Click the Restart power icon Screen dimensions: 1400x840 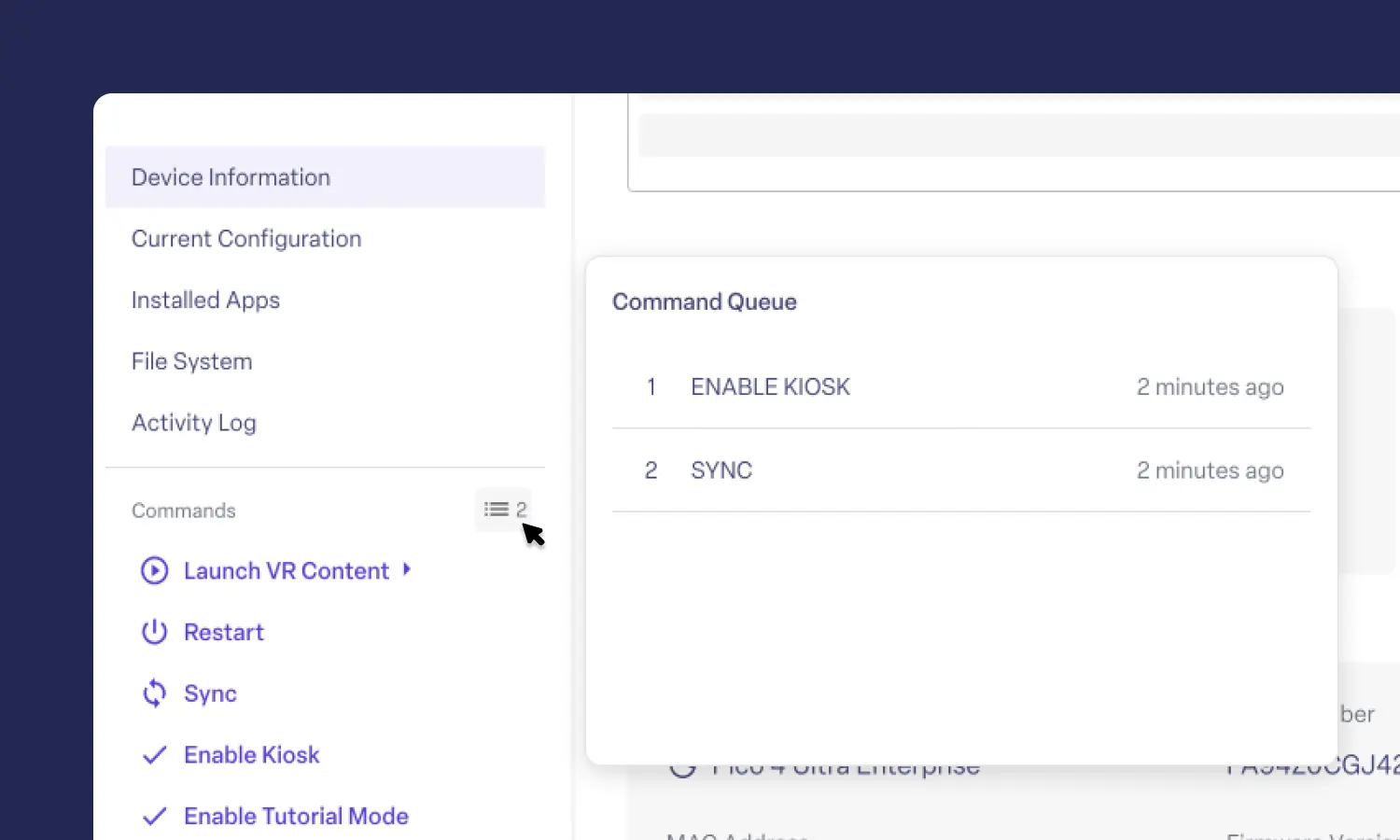click(154, 632)
